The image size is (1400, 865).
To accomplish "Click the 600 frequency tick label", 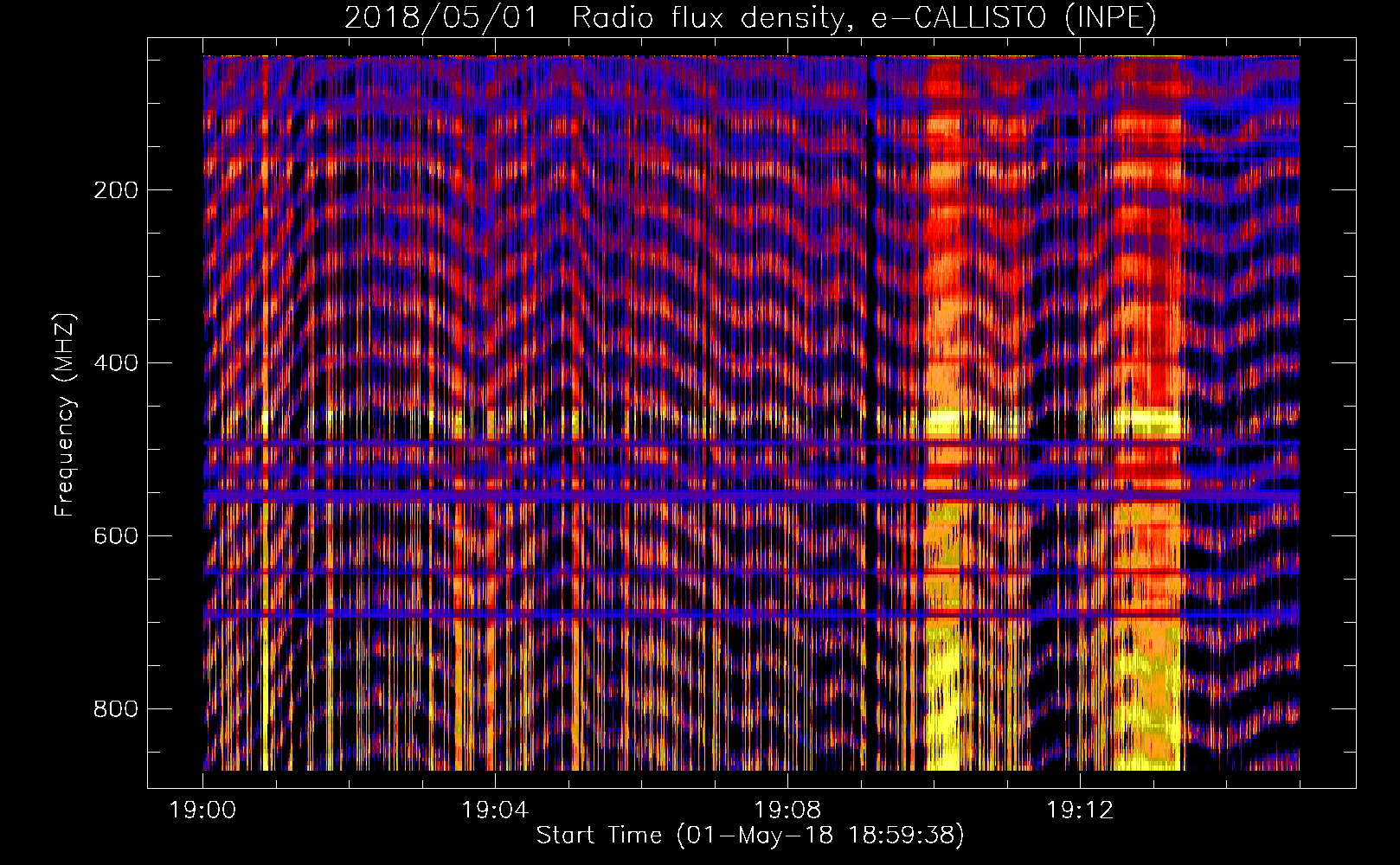I will coord(116,536).
